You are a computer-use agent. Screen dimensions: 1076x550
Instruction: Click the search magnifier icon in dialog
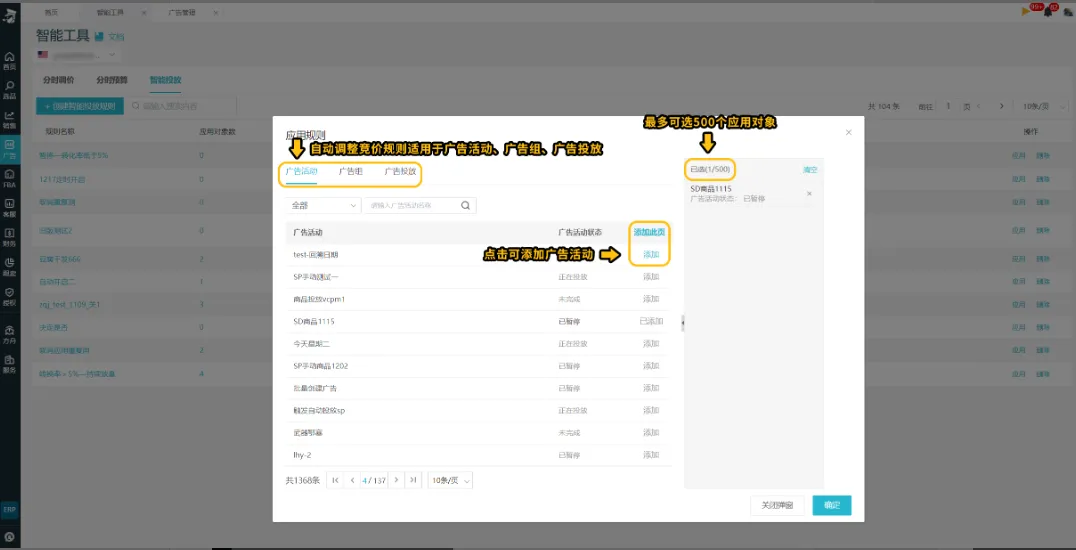coord(465,205)
